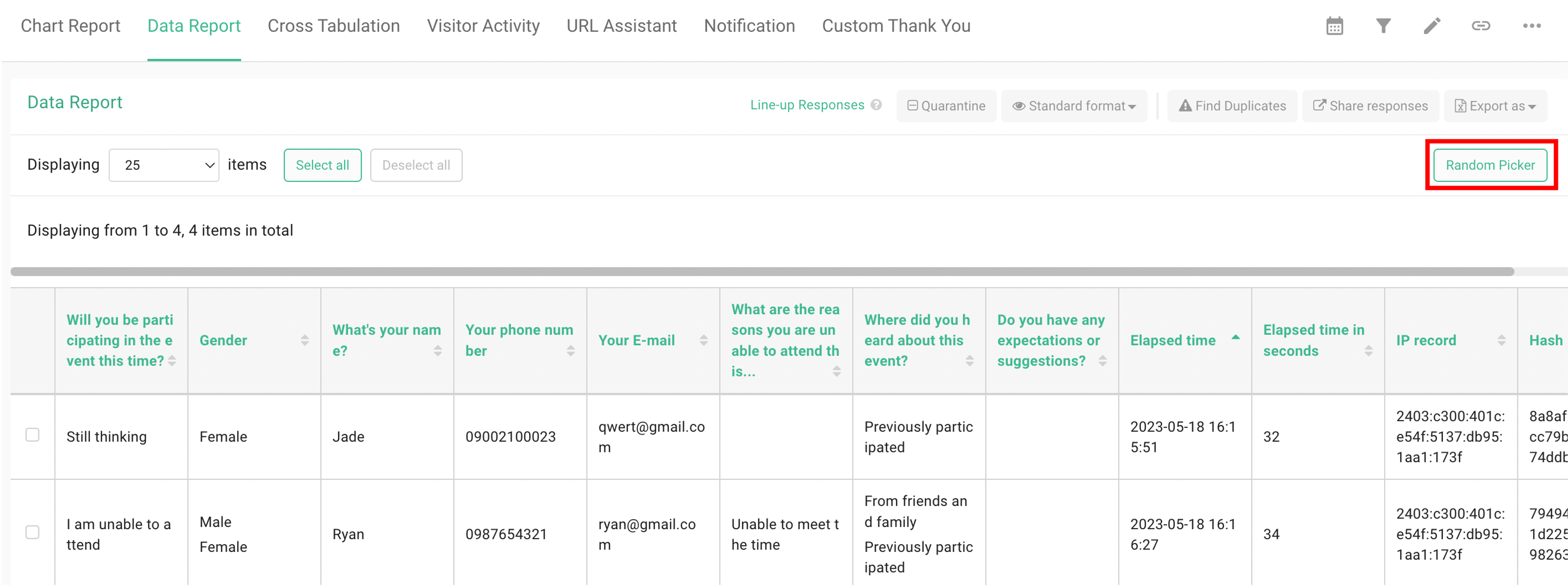Check the checkbox for Jade's response row

(x=33, y=434)
